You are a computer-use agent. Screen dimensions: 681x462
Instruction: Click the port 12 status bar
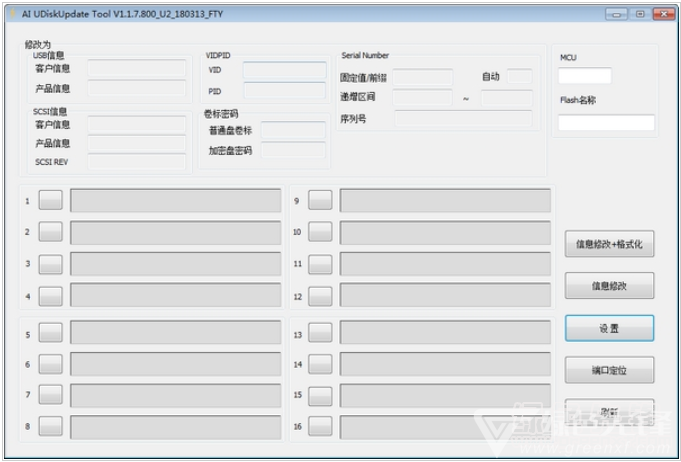pyautogui.click(x=445, y=295)
